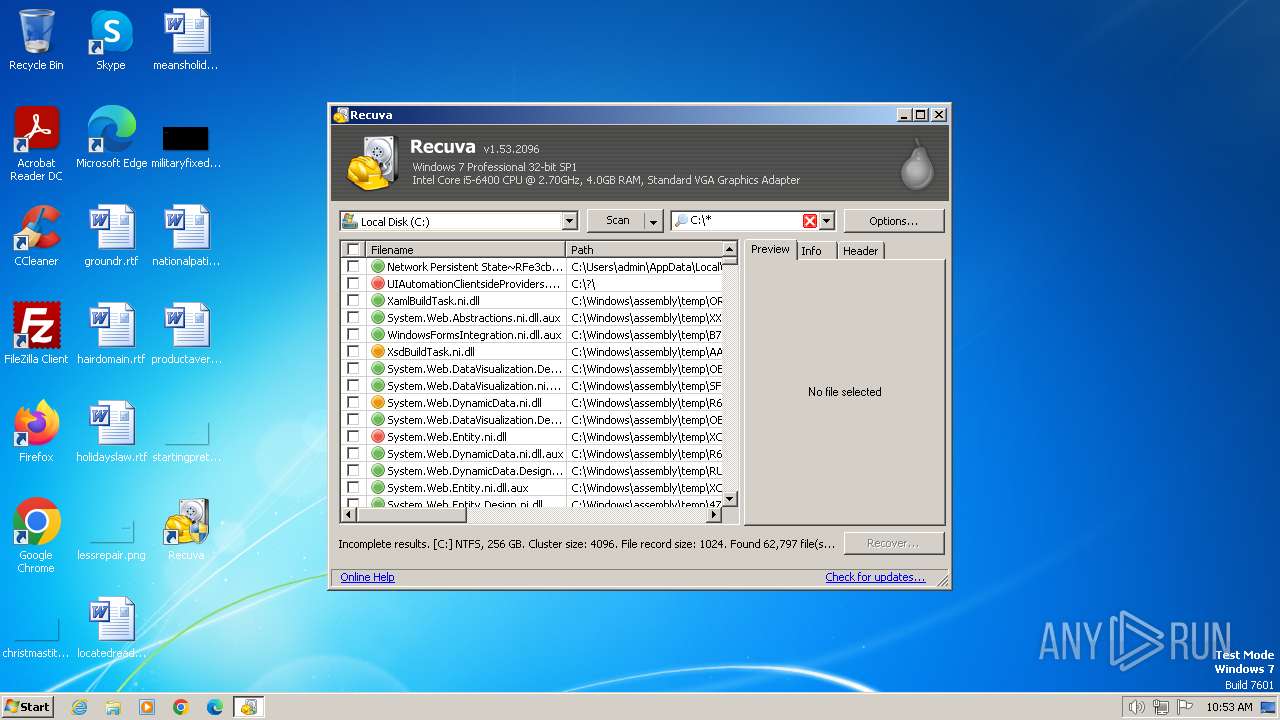Sort by the Filename column header
The image size is (1280, 720).
point(465,250)
